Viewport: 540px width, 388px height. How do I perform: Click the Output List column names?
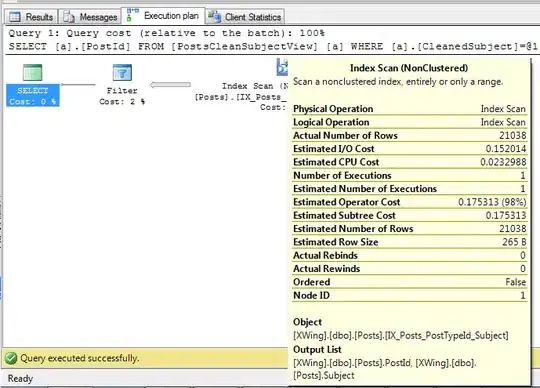tap(385, 369)
